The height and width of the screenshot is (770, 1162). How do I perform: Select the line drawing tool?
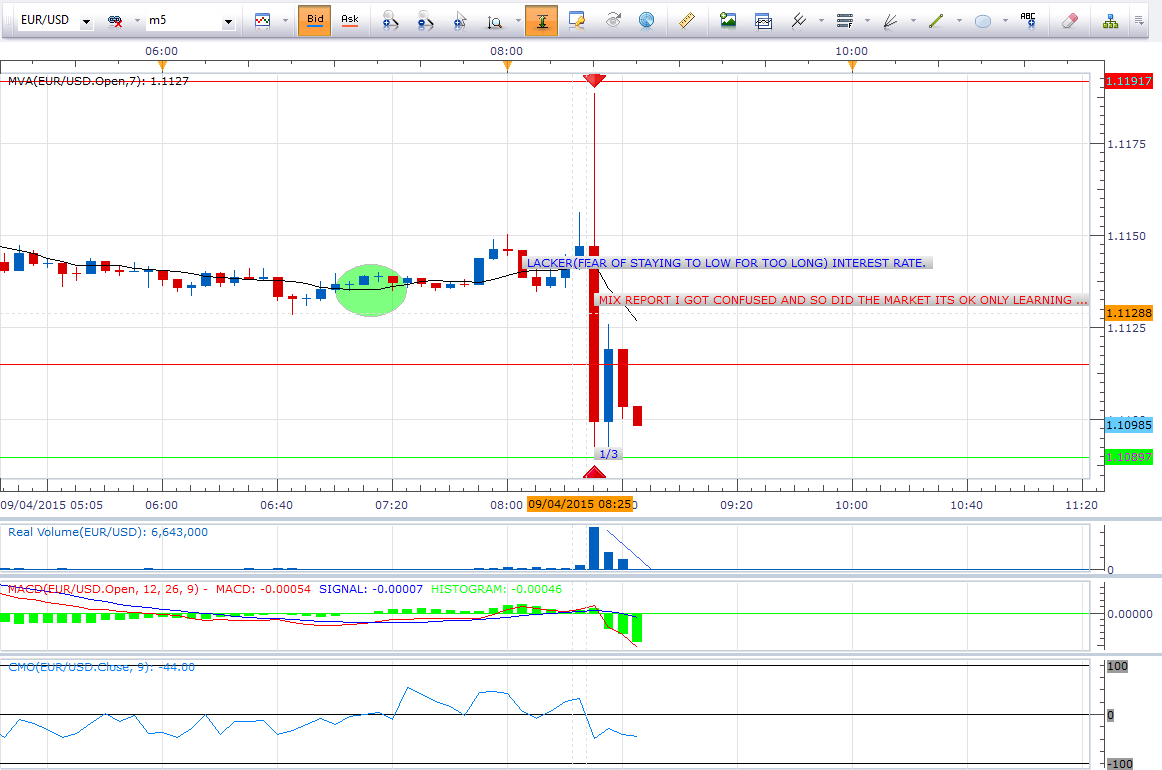(934, 19)
